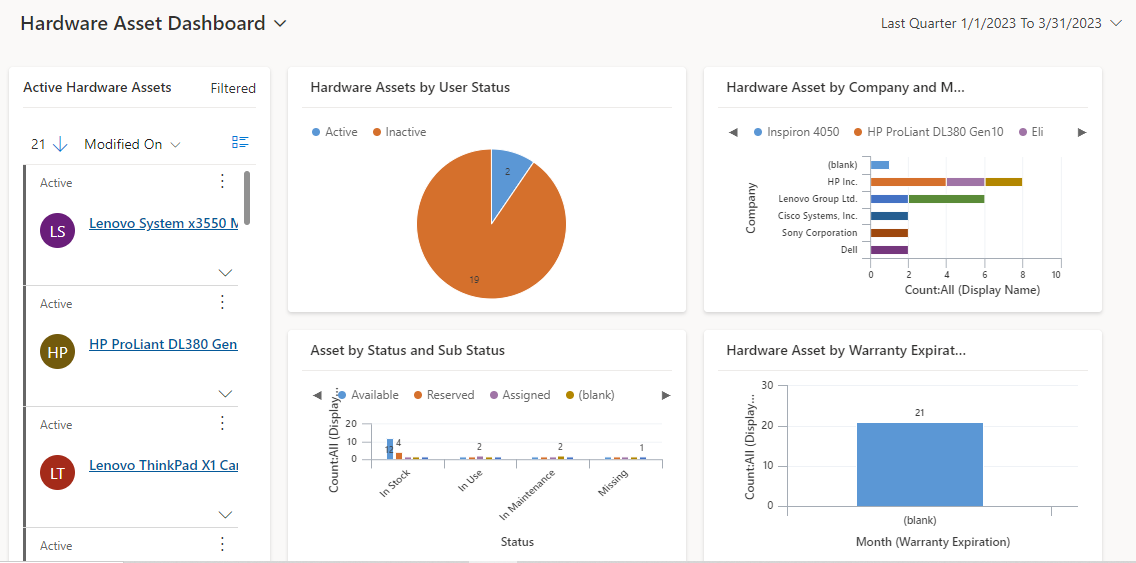Click the Filtered label in Active Hardware Assets
The height and width of the screenshot is (563, 1136).
(233, 88)
